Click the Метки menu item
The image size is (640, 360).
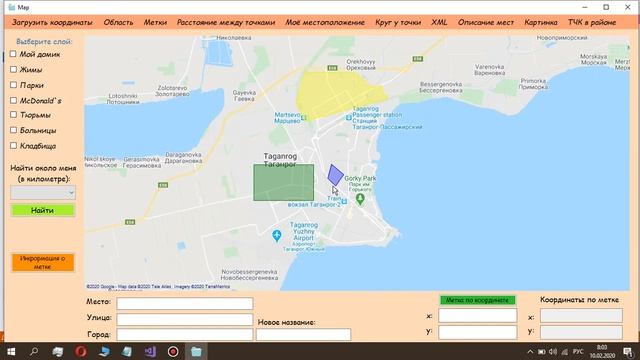click(155, 22)
